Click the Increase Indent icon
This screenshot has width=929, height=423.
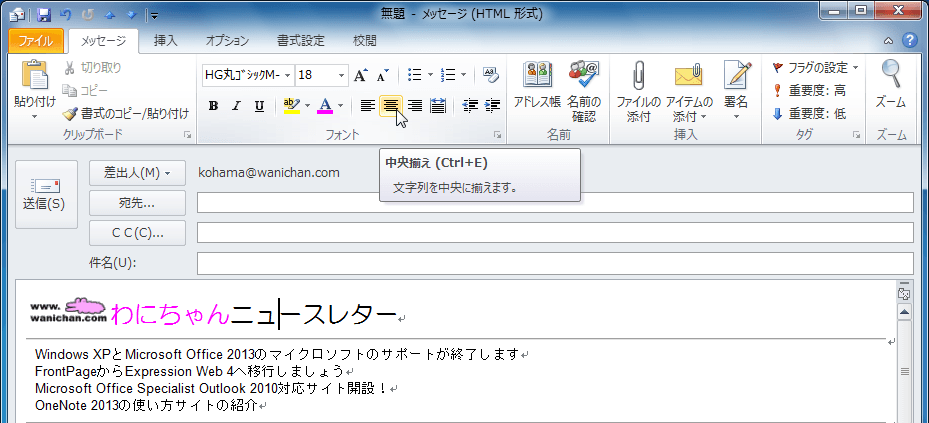tap(492, 106)
